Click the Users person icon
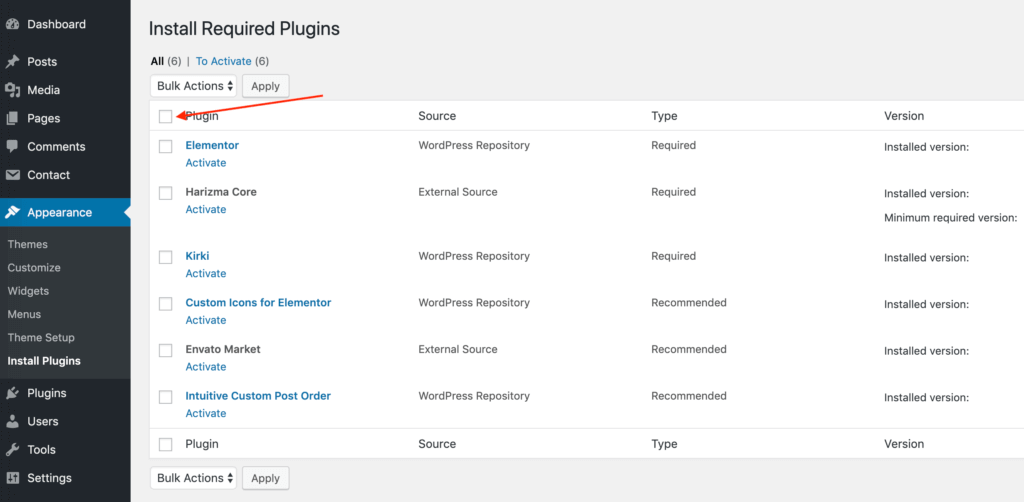The width and height of the screenshot is (1024, 502). (13, 421)
